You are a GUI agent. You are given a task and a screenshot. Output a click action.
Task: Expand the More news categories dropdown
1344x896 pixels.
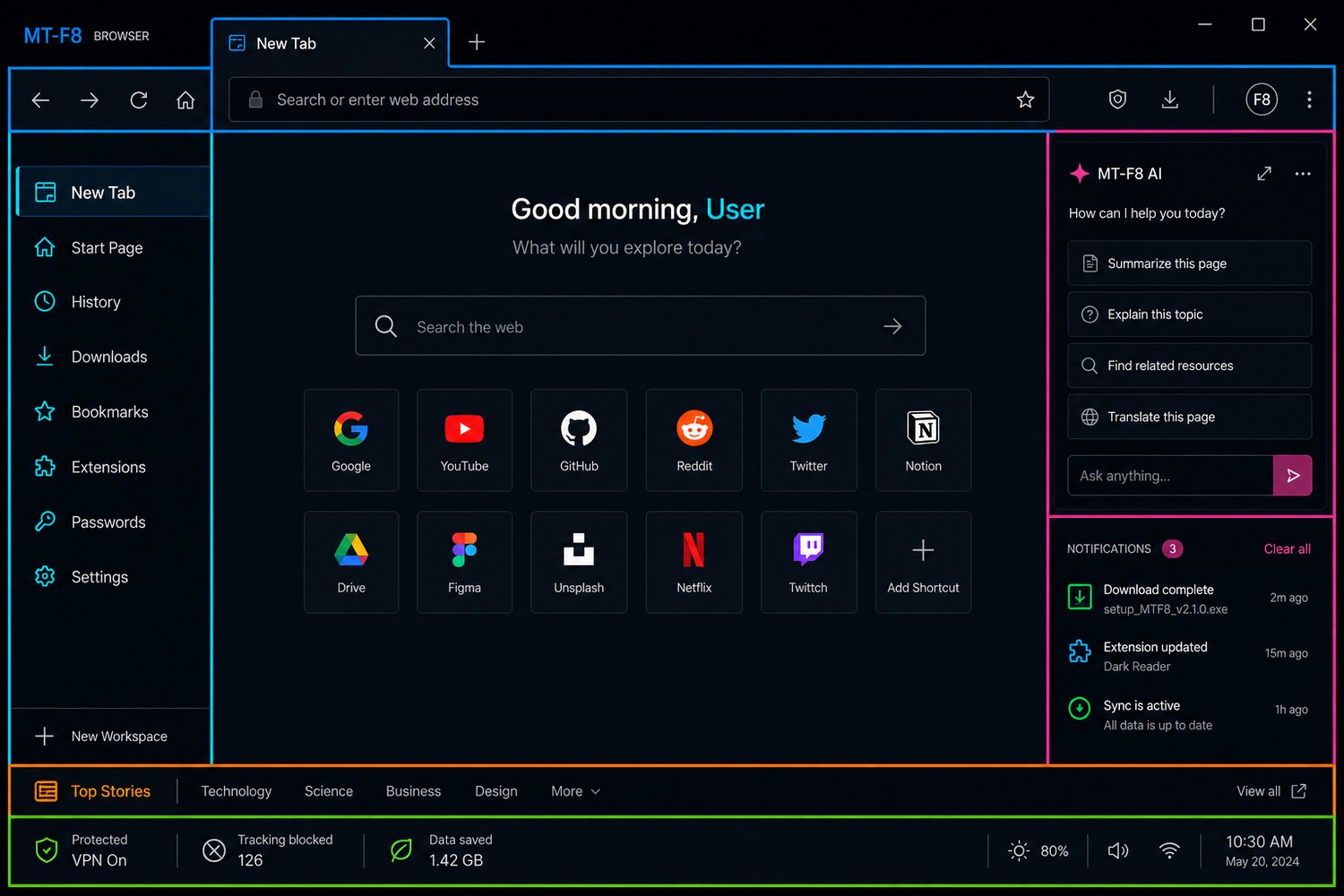point(575,791)
